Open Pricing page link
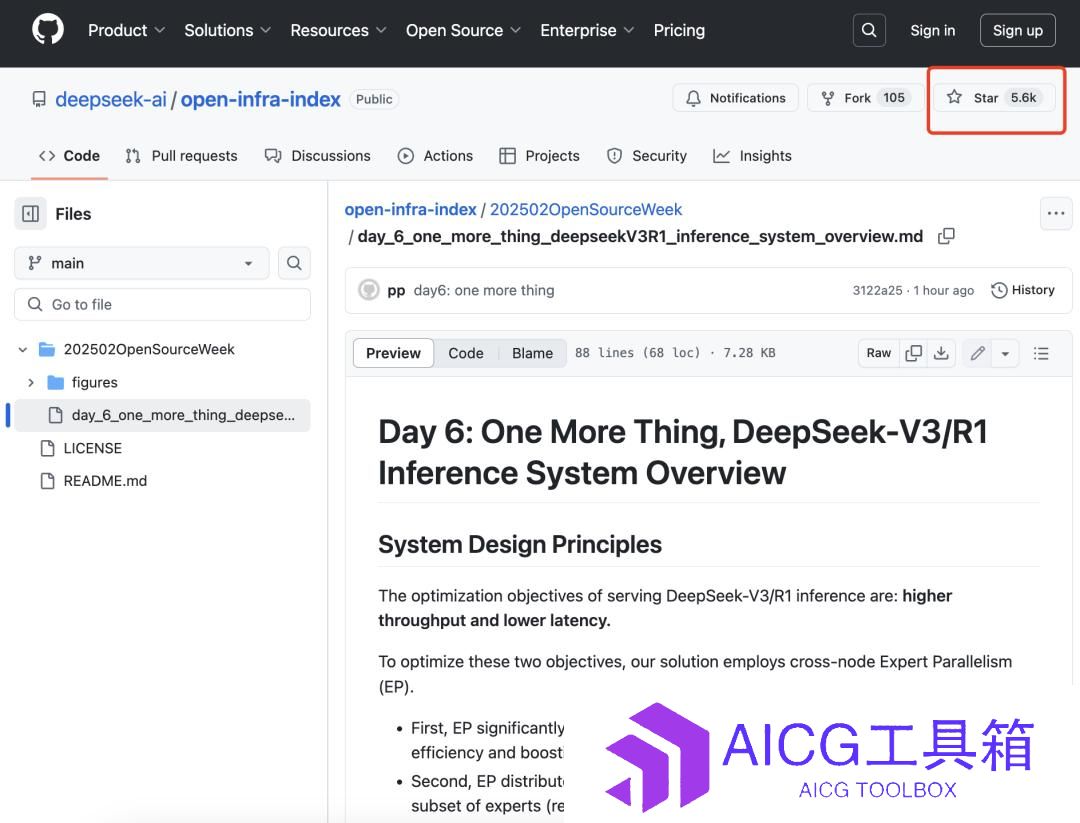This screenshot has width=1080, height=823. [x=679, y=30]
